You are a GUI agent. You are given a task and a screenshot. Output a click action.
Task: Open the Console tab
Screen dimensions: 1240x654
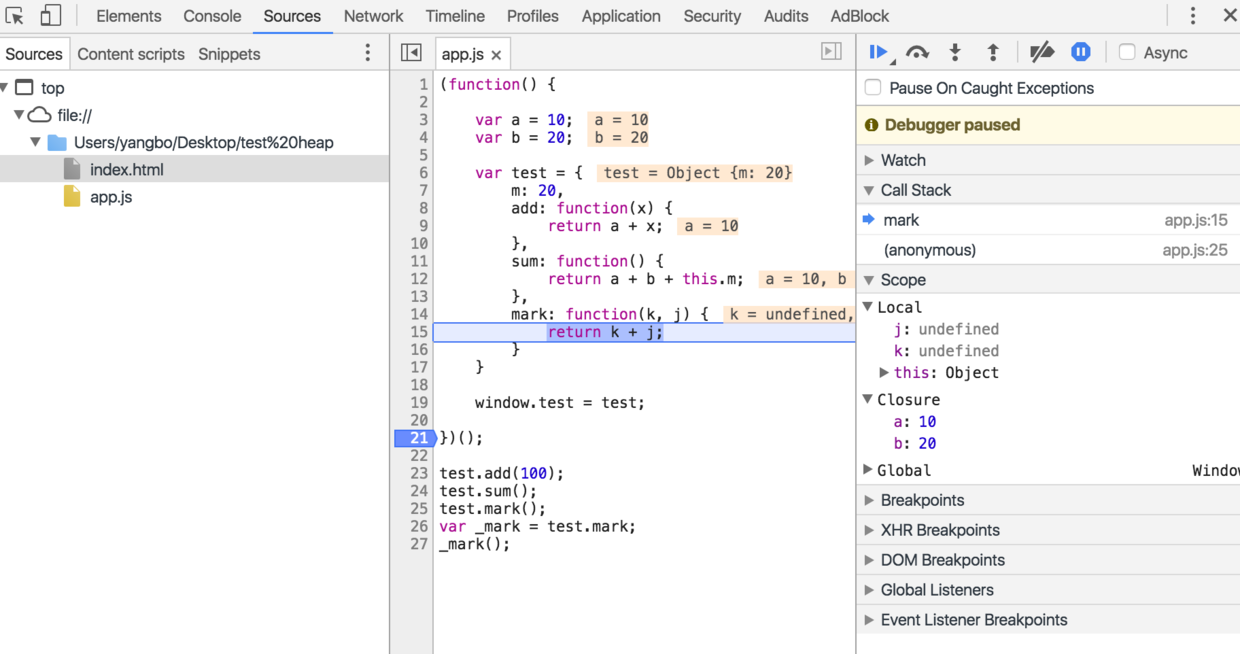[x=212, y=16]
